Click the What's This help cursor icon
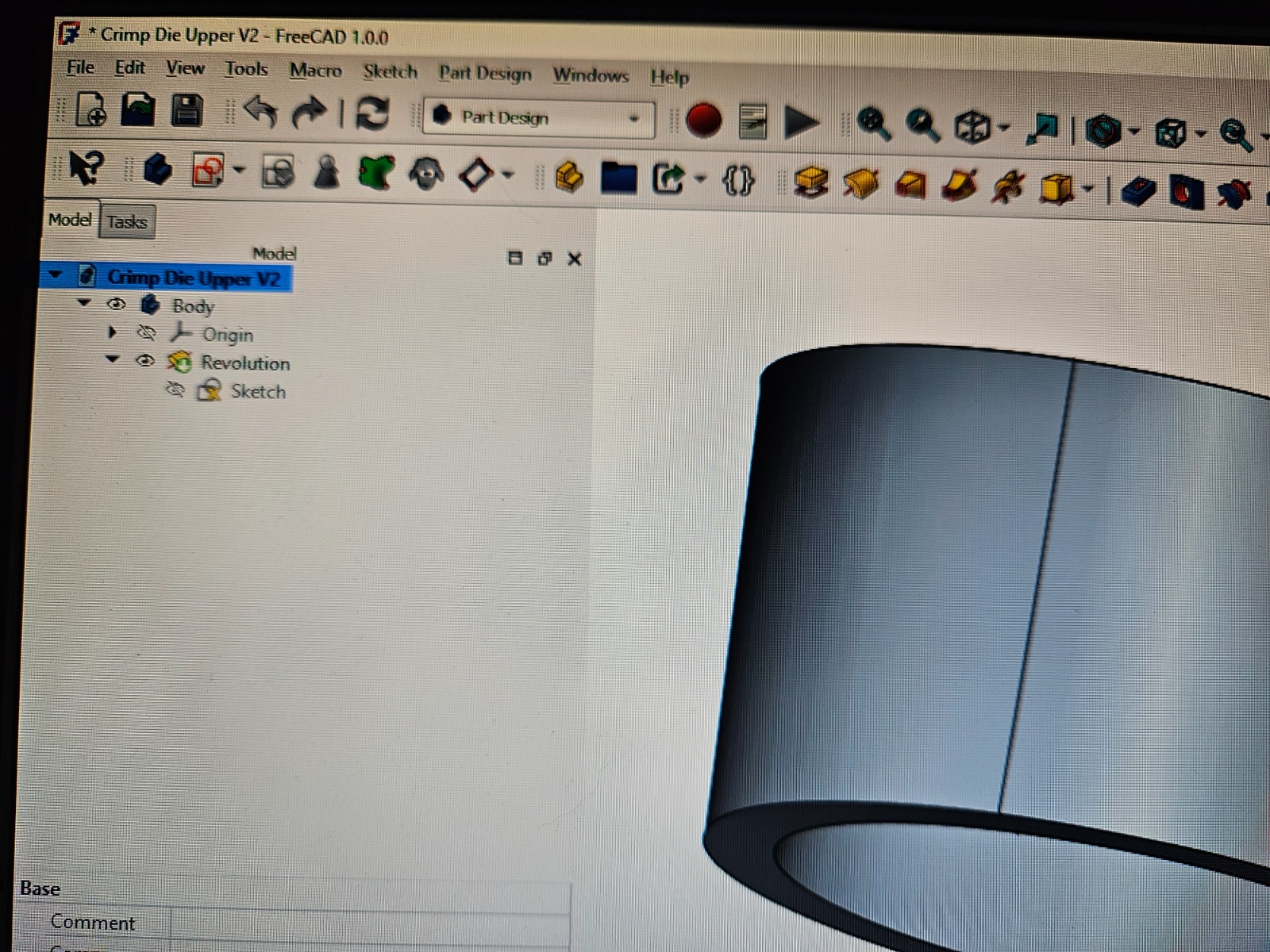1270x952 pixels. (x=86, y=167)
